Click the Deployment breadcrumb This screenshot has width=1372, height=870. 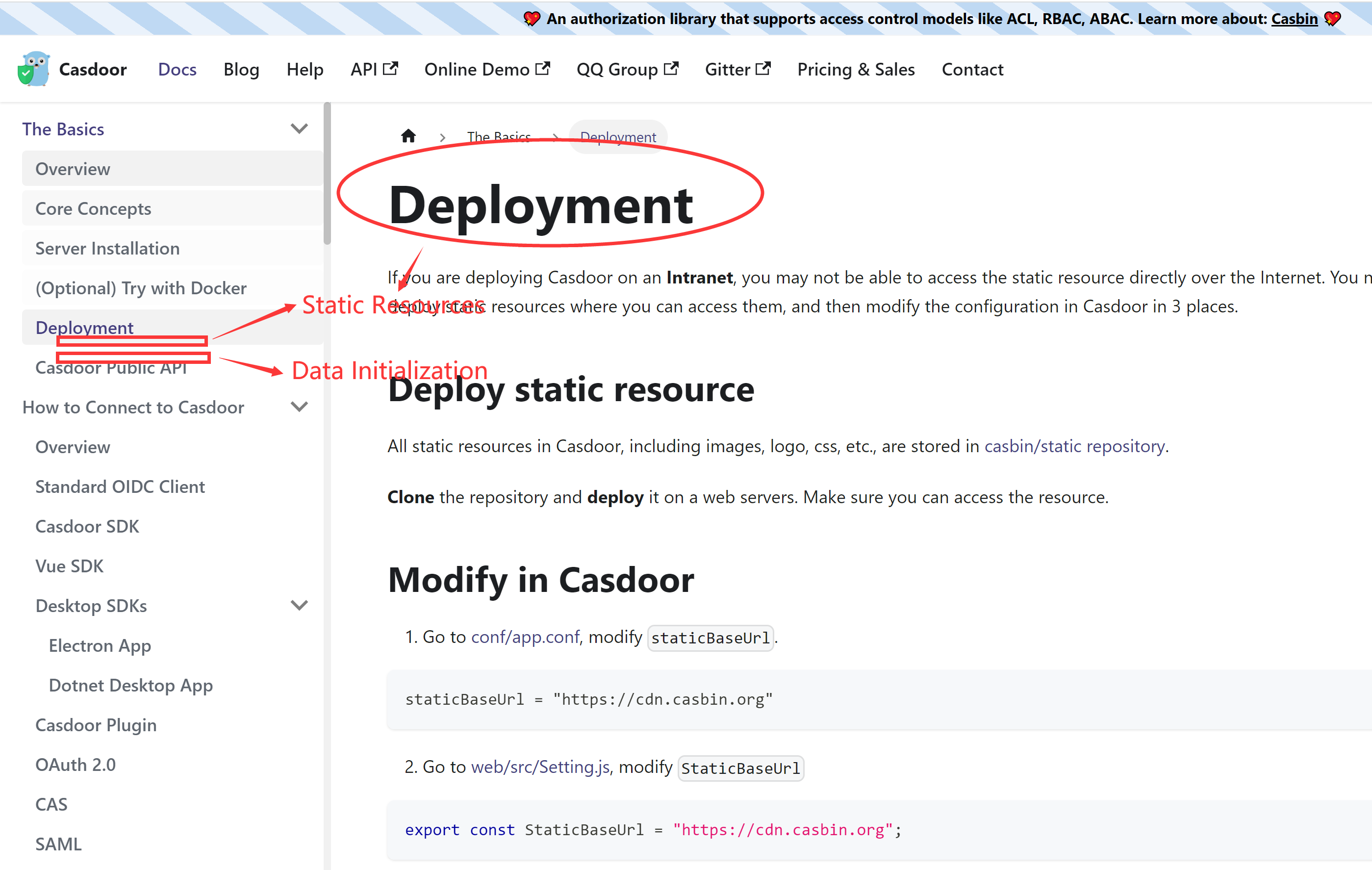coord(618,137)
